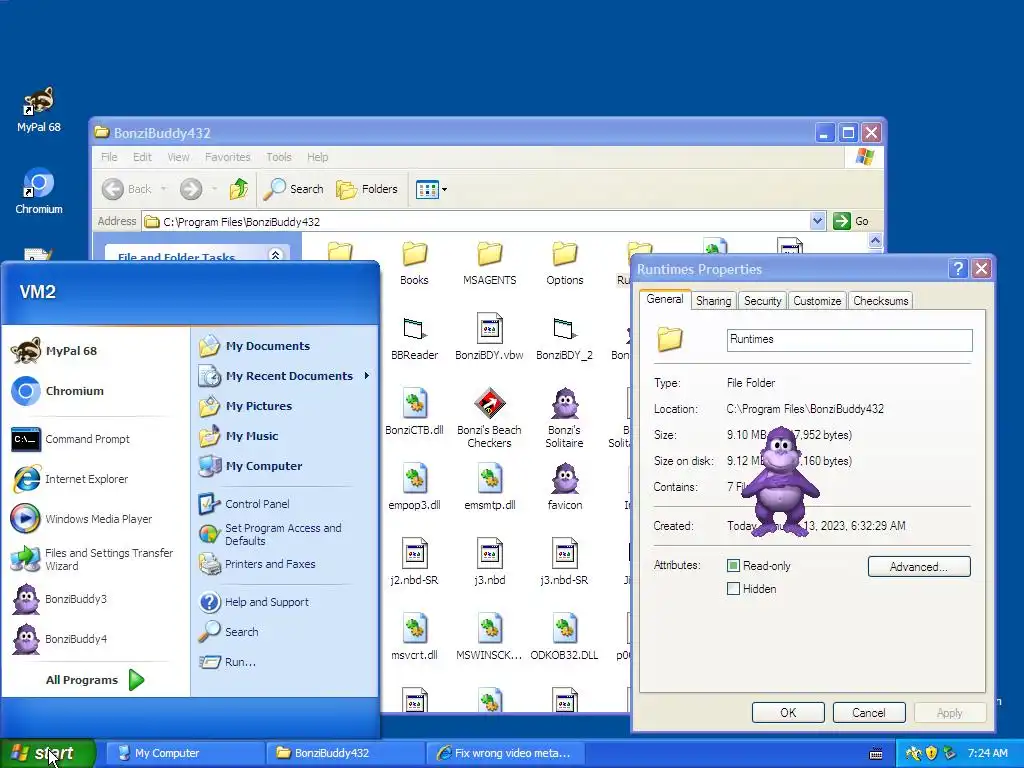1024x768 pixels.
Task: Select the favicon file
Action: pyautogui.click(x=564, y=487)
